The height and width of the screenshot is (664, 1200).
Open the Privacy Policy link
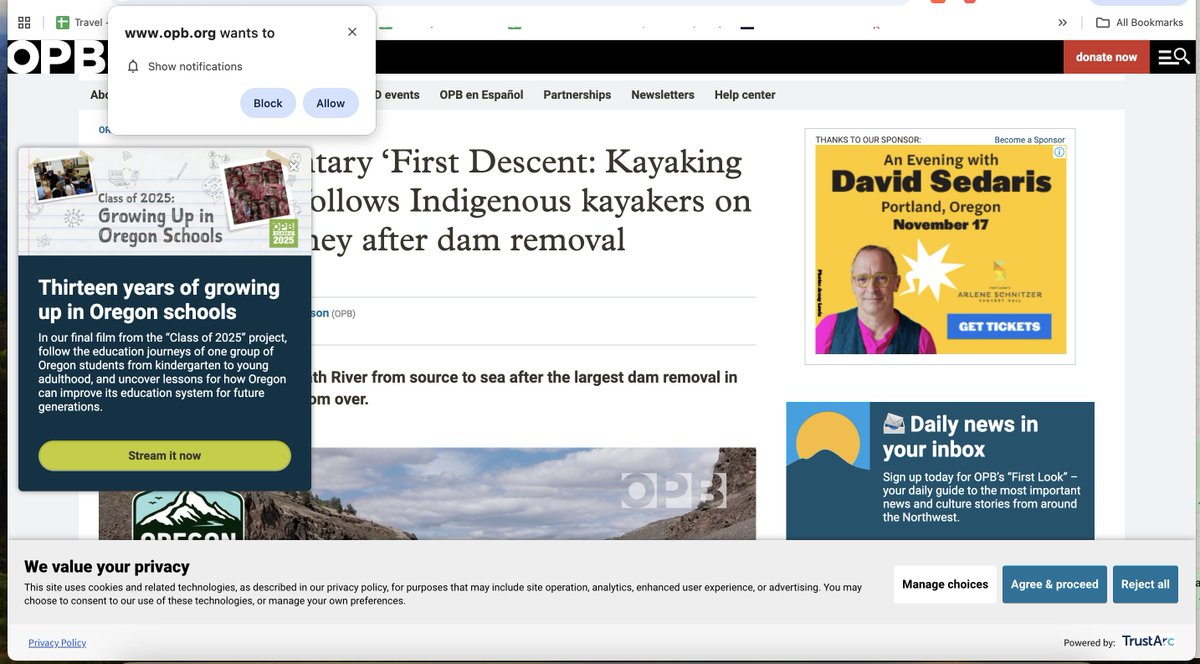tap(57, 643)
